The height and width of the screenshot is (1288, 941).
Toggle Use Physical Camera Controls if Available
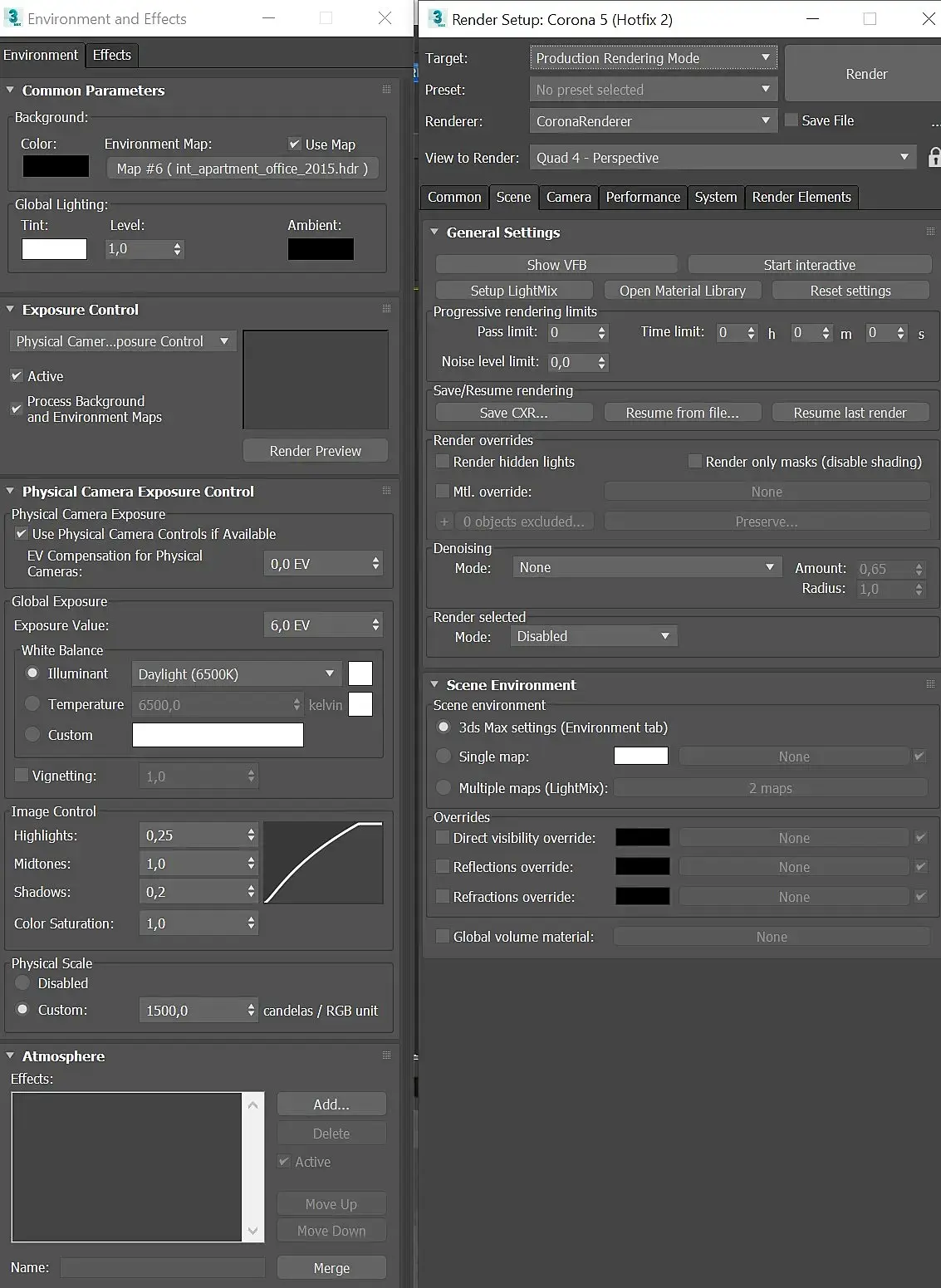(x=22, y=534)
